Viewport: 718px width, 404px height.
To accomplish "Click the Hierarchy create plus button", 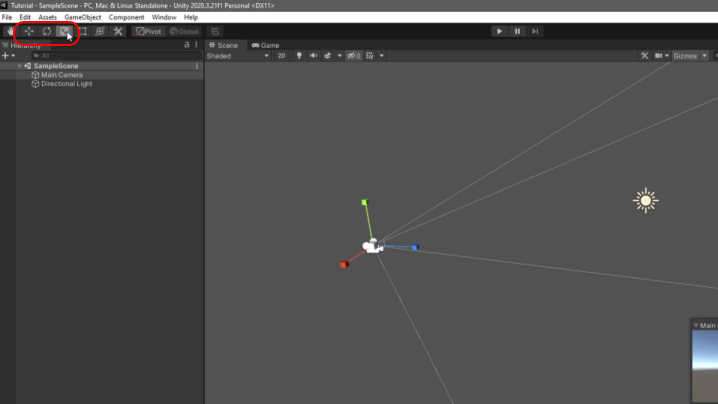I will click(x=5, y=55).
